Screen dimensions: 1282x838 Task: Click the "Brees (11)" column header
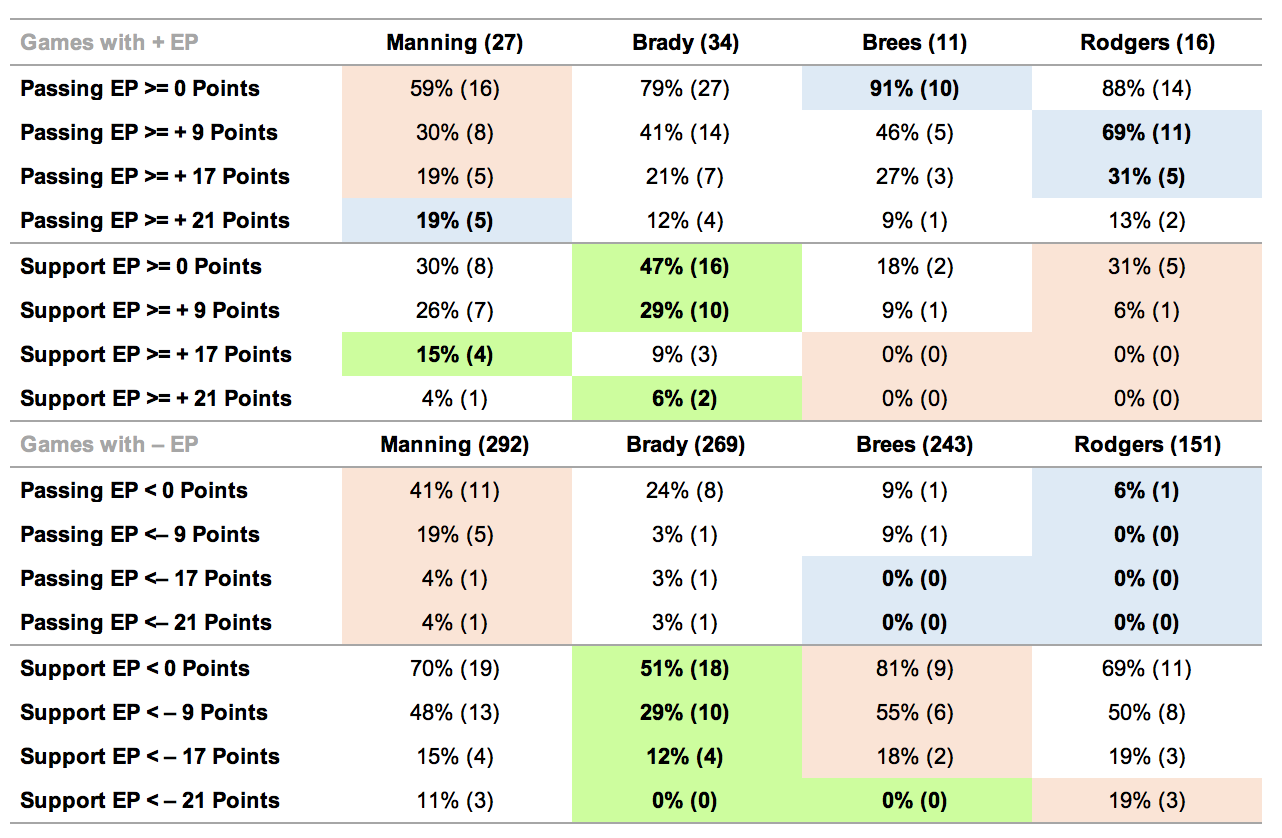[915, 43]
